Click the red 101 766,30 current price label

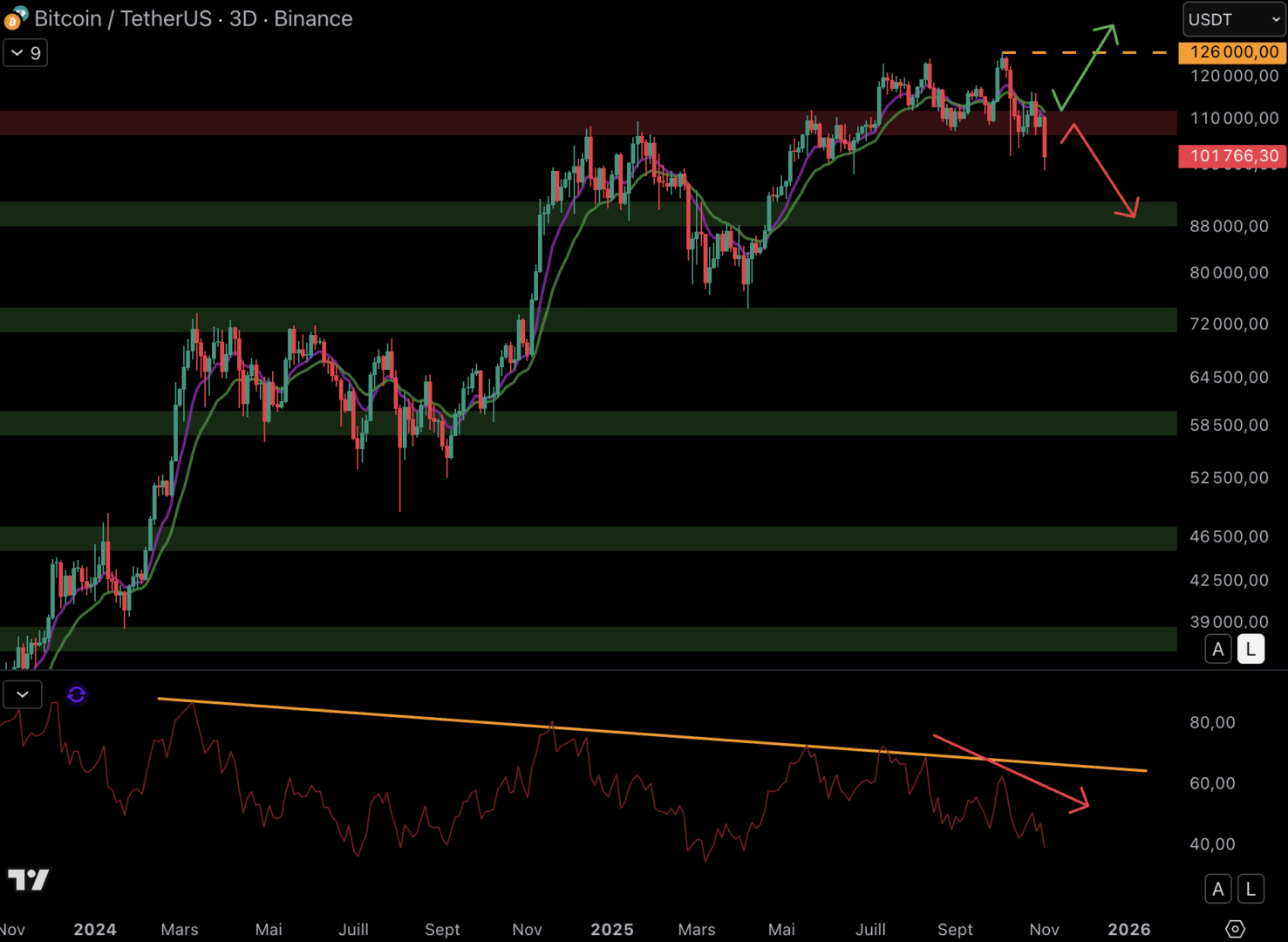tap(1232, 156)
